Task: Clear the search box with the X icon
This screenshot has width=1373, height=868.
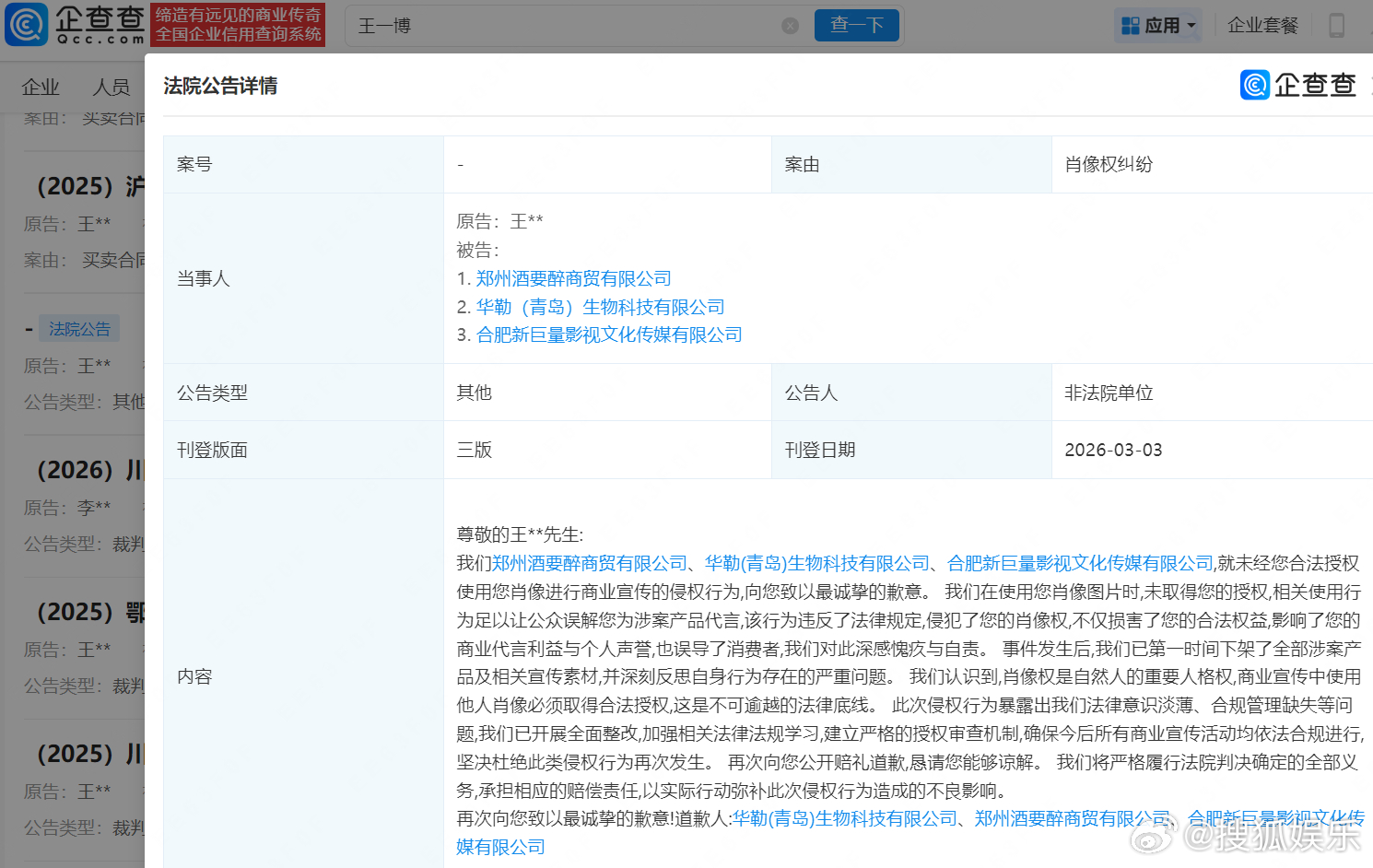Action: pyautogui.click(x=791, y=26)
